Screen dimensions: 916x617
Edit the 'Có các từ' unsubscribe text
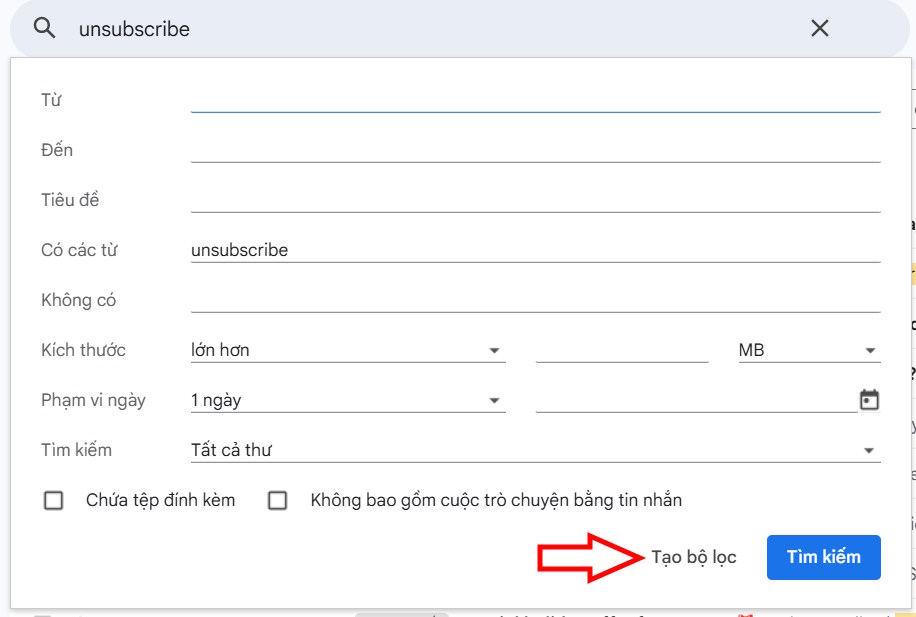click(x=240, y=249)
